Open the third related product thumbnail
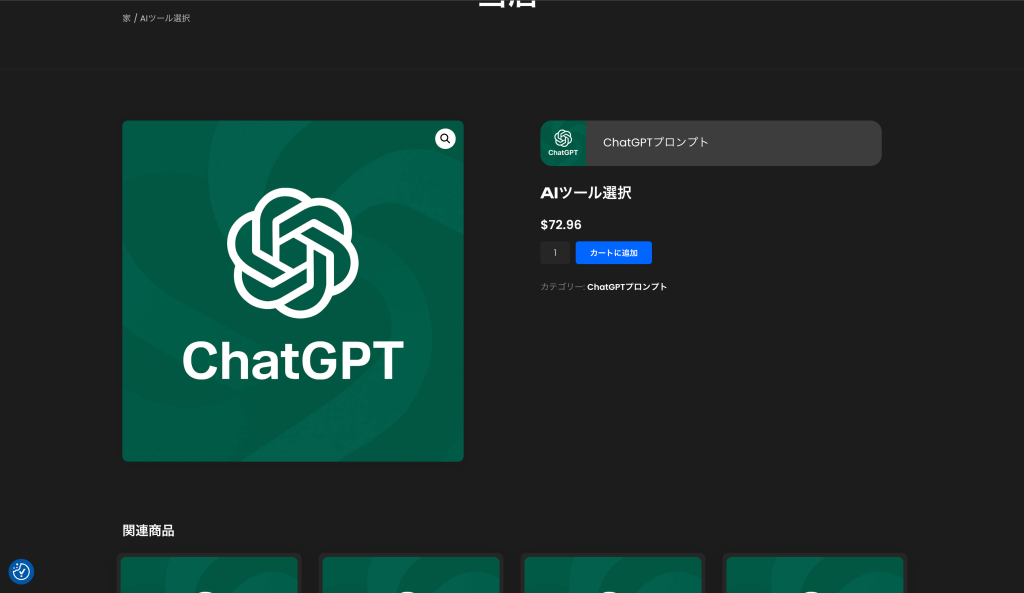Image resolution: width=1024 pixels, height=593 pixels. click(x=613, y=575)
